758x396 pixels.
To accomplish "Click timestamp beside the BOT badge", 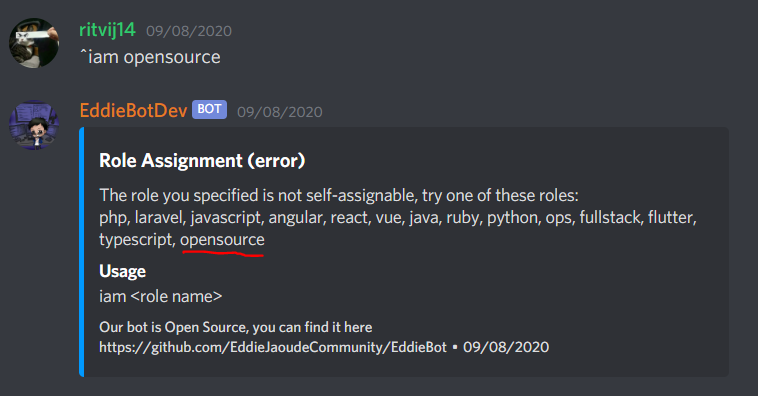I will tap(280, 112).
